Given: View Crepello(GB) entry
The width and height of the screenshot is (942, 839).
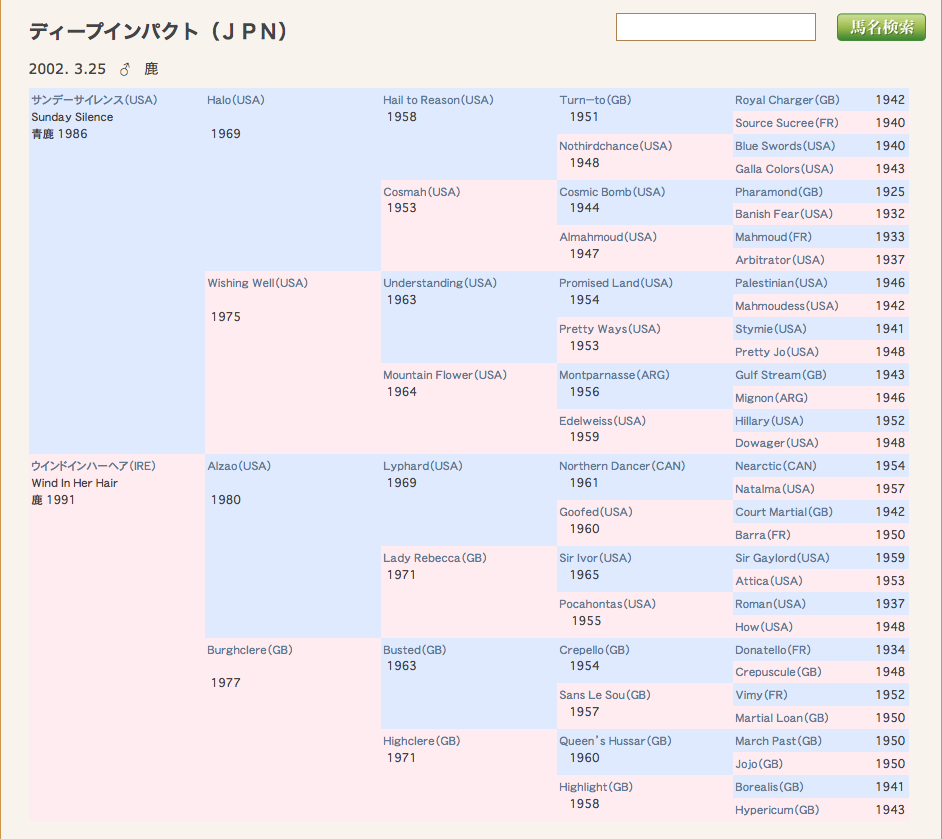Looking at the screenshot, I should point(594,650).
